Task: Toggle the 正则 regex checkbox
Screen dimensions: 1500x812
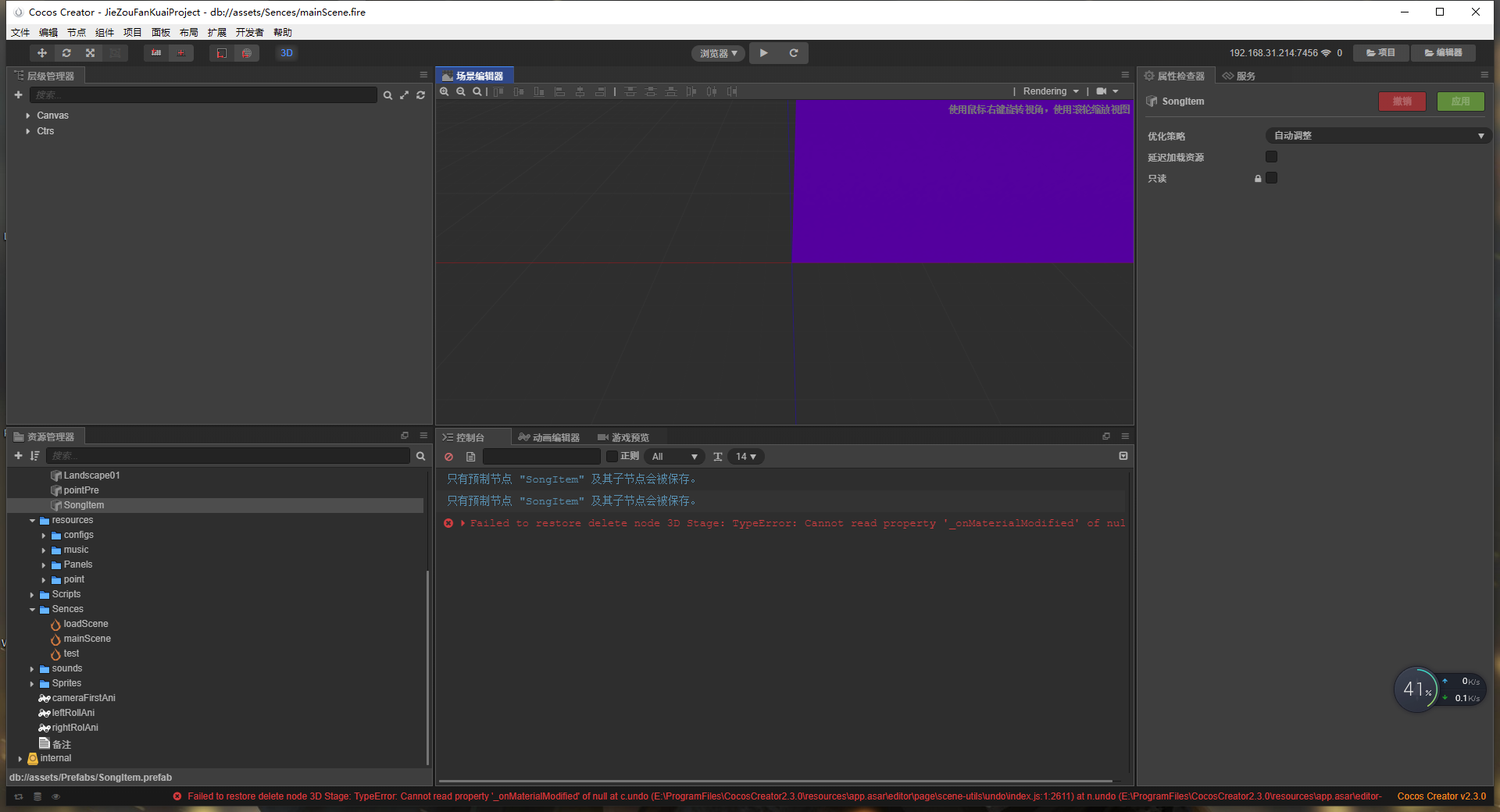Action: click(x=612, y=457)
